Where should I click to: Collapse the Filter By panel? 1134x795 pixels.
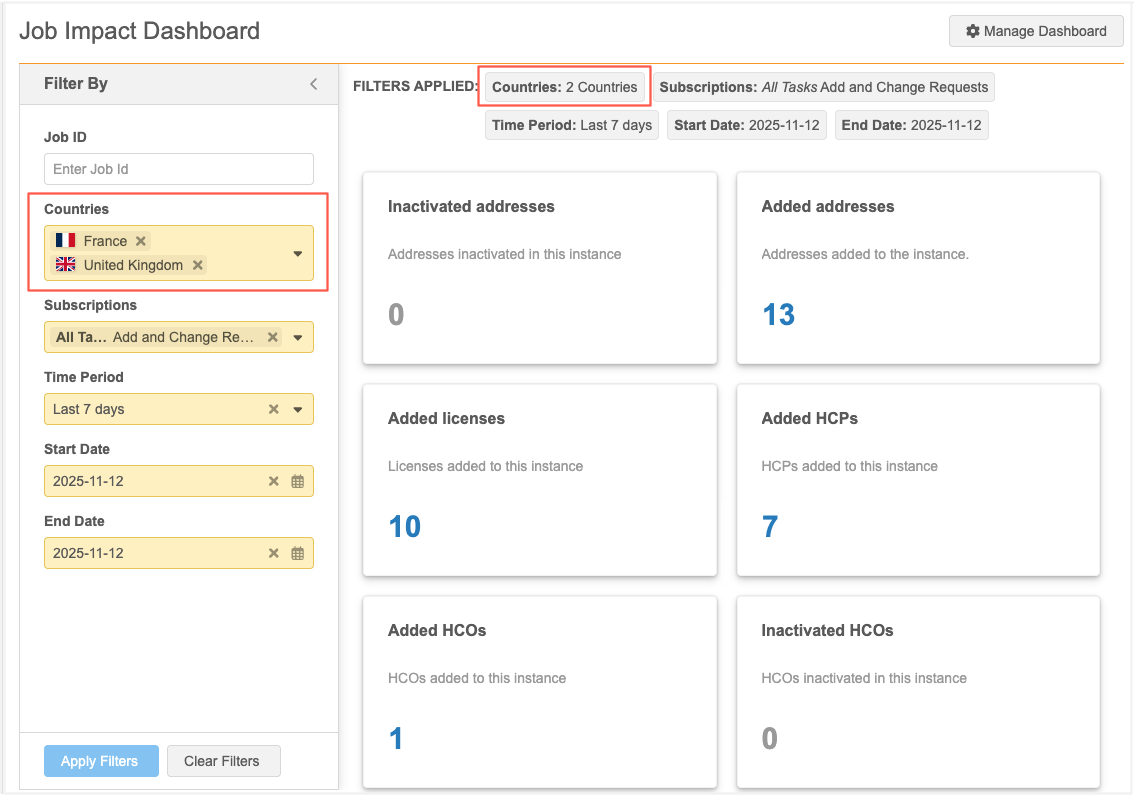click(313, 84)
